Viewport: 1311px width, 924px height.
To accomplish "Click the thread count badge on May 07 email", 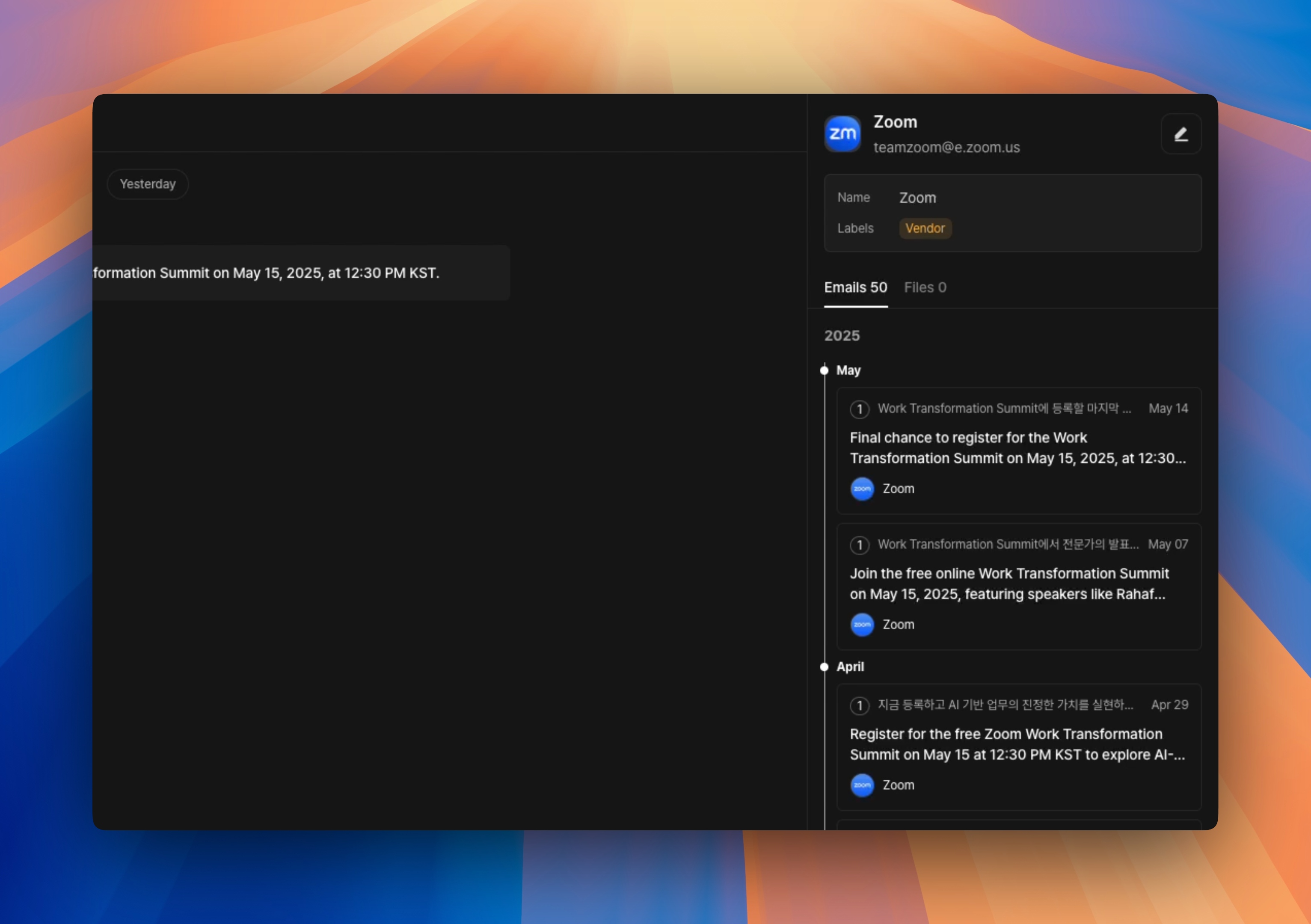I will (x=859, y=545).
